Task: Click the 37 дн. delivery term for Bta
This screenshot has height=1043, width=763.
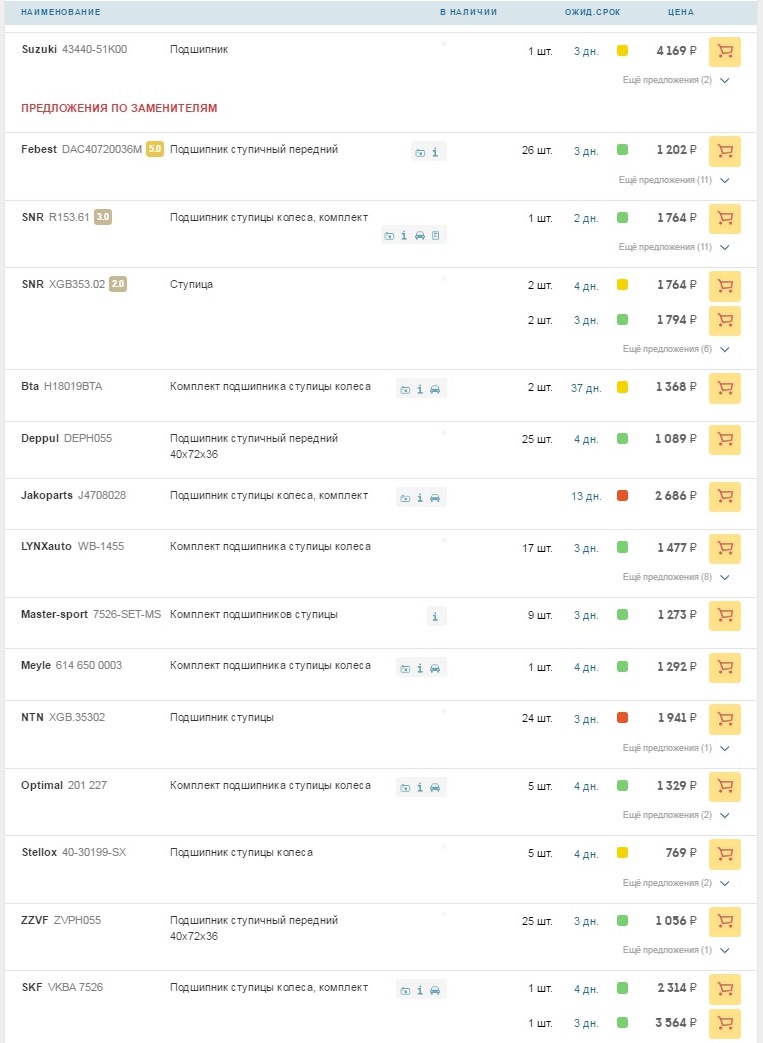Action: click(x=585, y=388)
